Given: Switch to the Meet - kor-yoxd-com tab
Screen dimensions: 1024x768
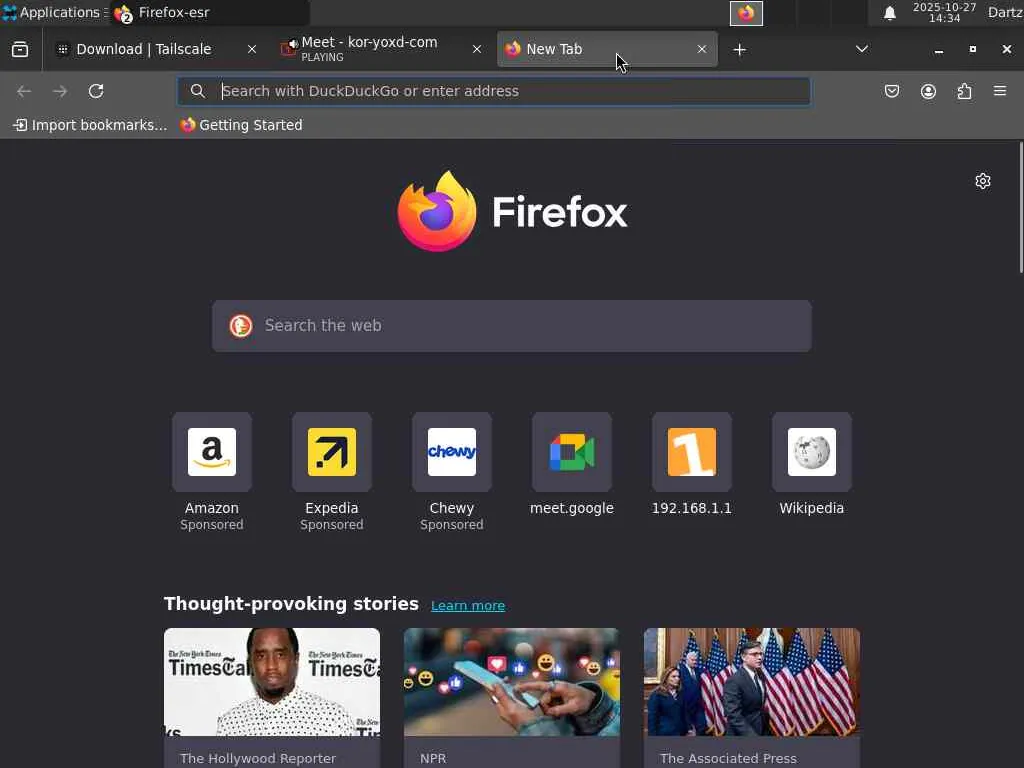Looking at the screenshot, I should tap(382, 50).
